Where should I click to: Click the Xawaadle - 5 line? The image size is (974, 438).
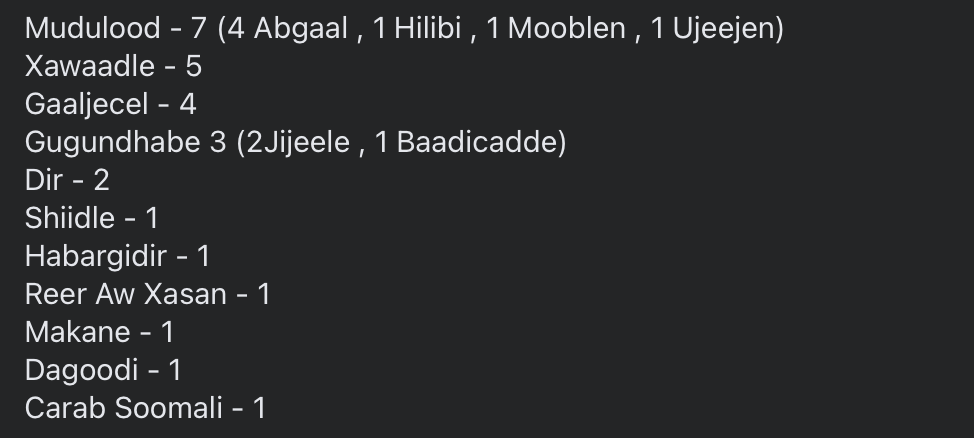[x=113, y=66]
